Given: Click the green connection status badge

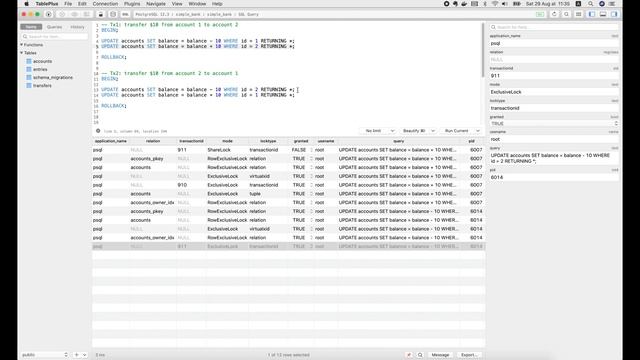Looking at the screenshot, I should pyautogui.click(x=540, y=14).
